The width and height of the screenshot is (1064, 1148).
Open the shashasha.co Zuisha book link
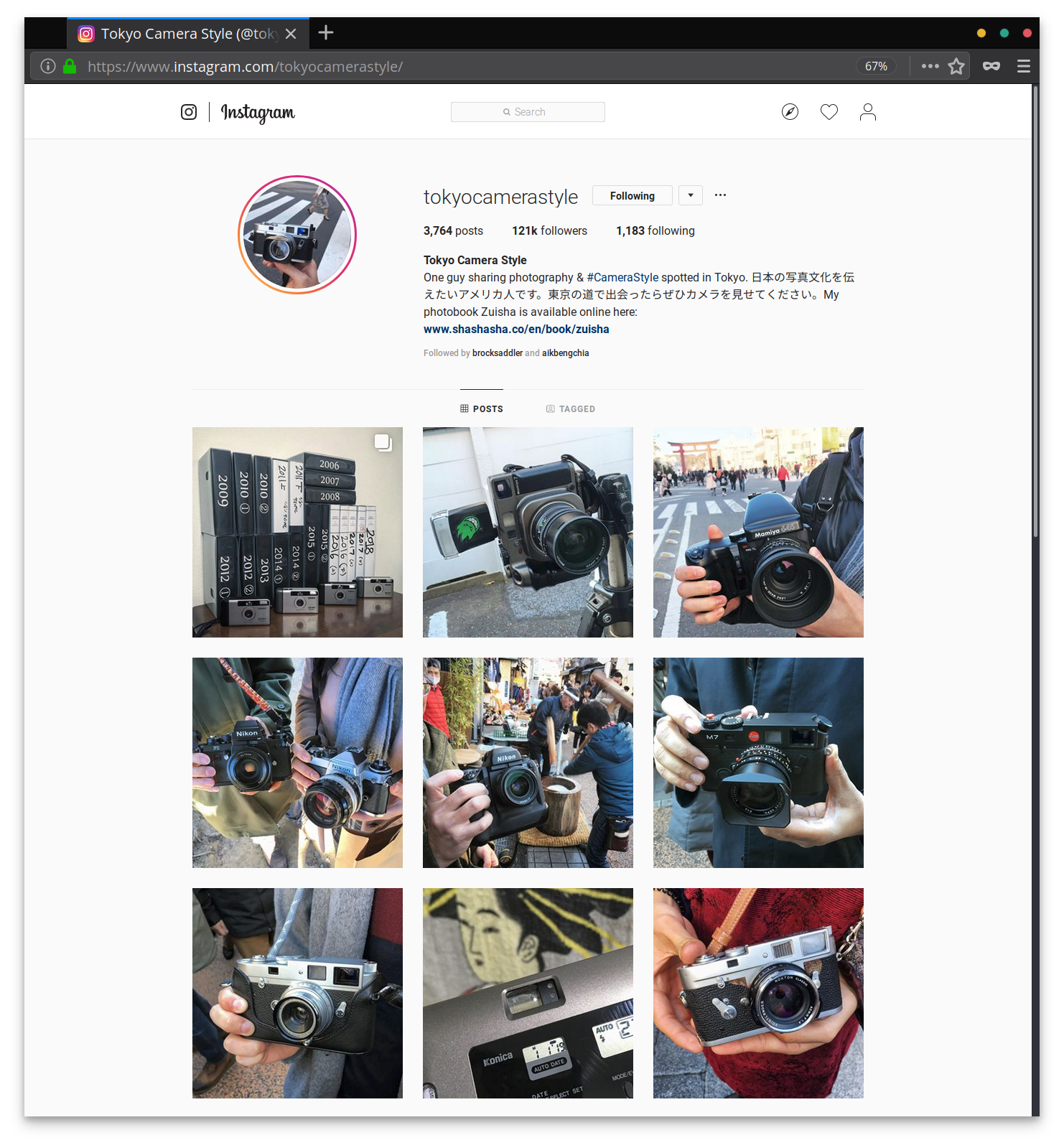[x=516, y=330]
